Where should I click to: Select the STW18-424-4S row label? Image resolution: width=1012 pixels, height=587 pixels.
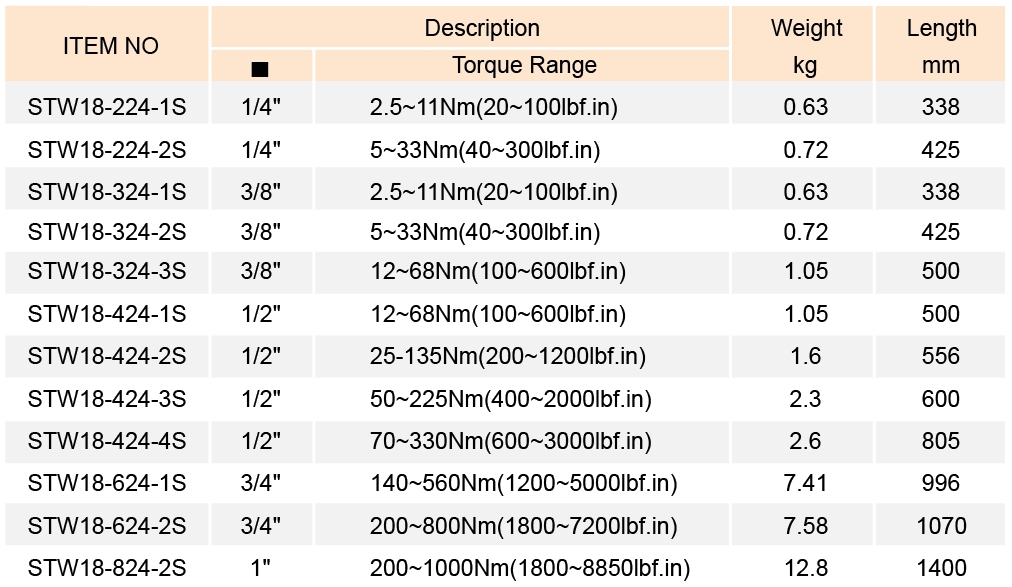(x=107, y=441)
